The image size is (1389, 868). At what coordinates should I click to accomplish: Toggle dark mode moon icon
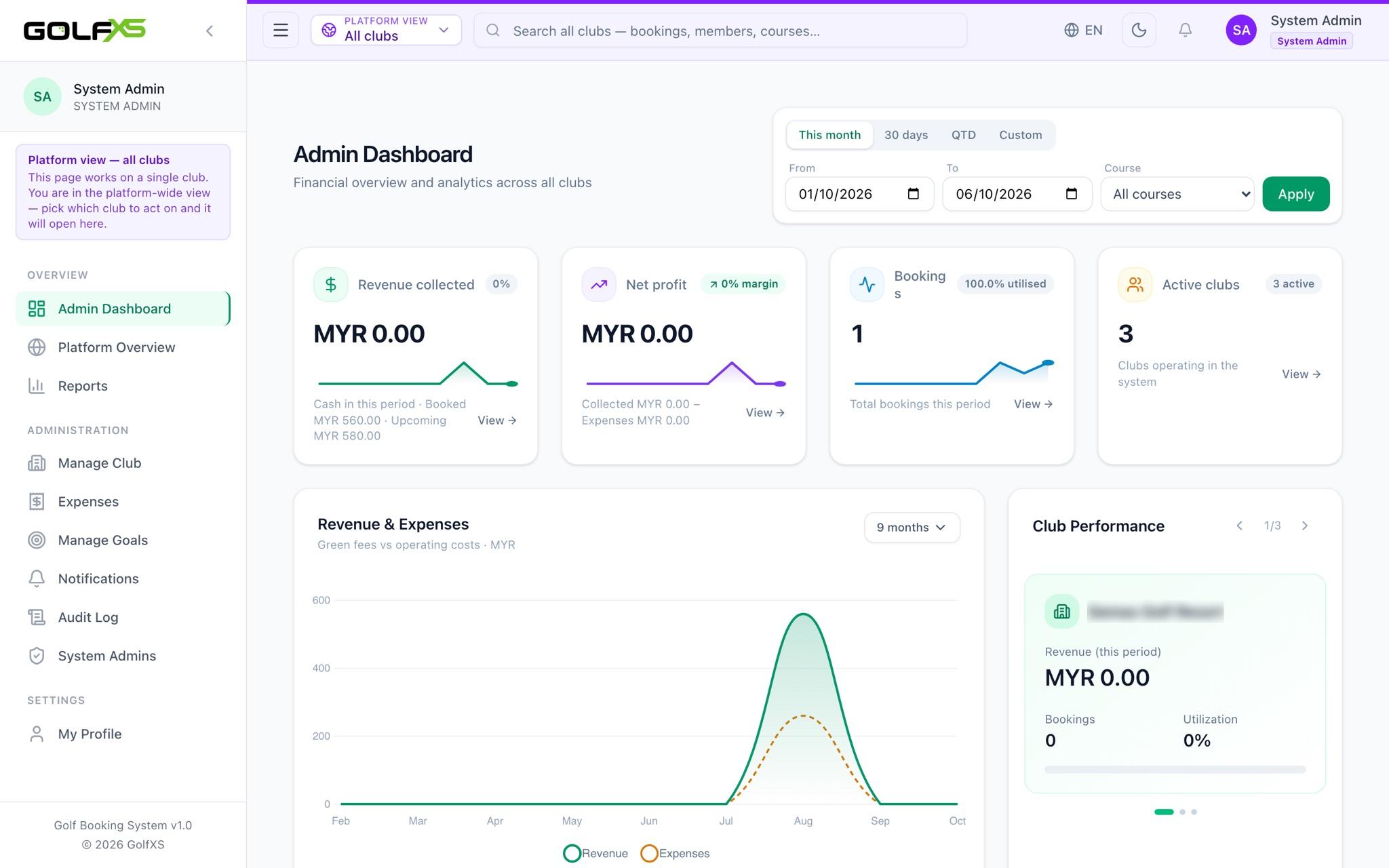pyautogui.click(x=1139, y=30)
